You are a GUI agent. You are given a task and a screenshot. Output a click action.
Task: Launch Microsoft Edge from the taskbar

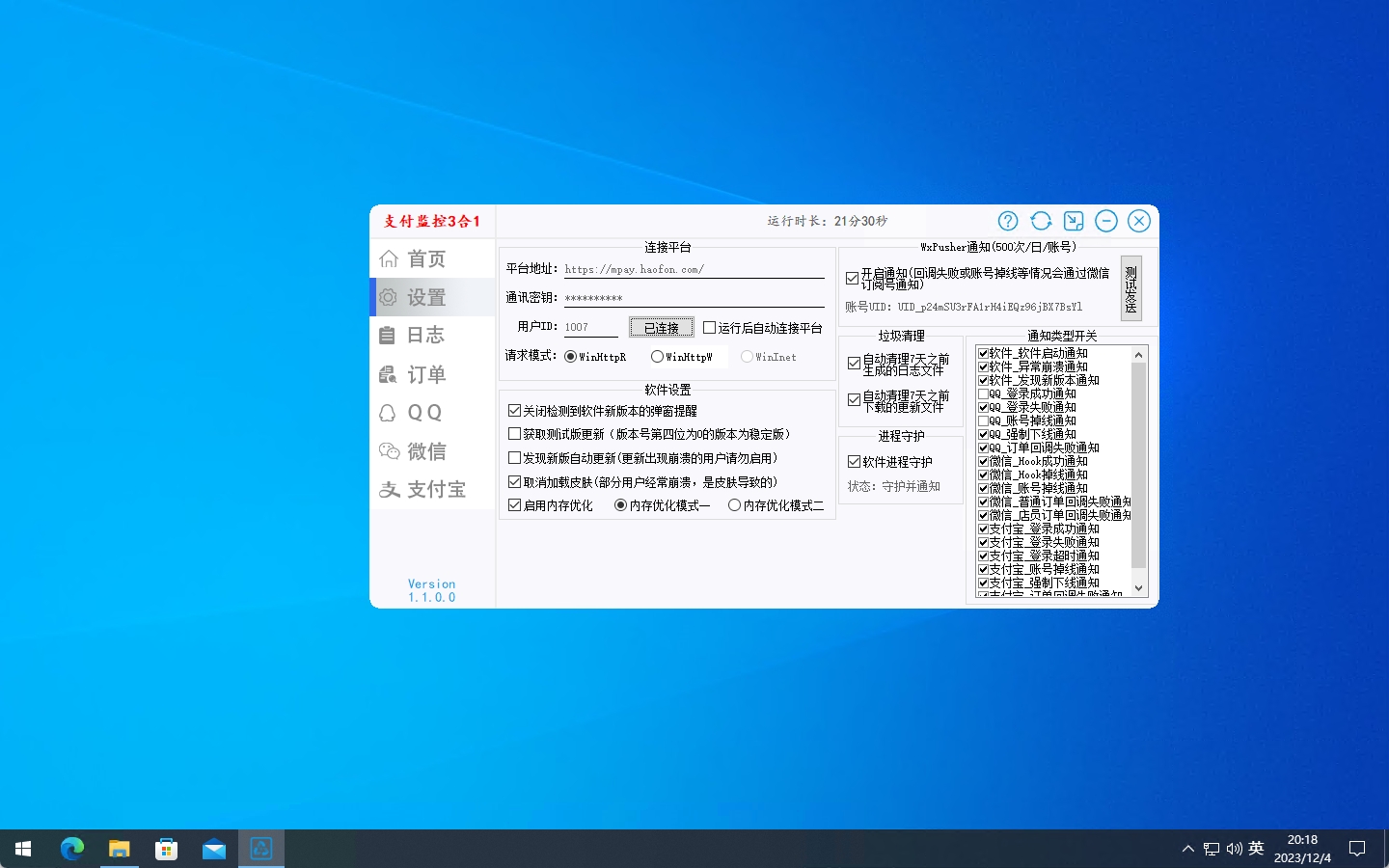click(x=72, y=849)
